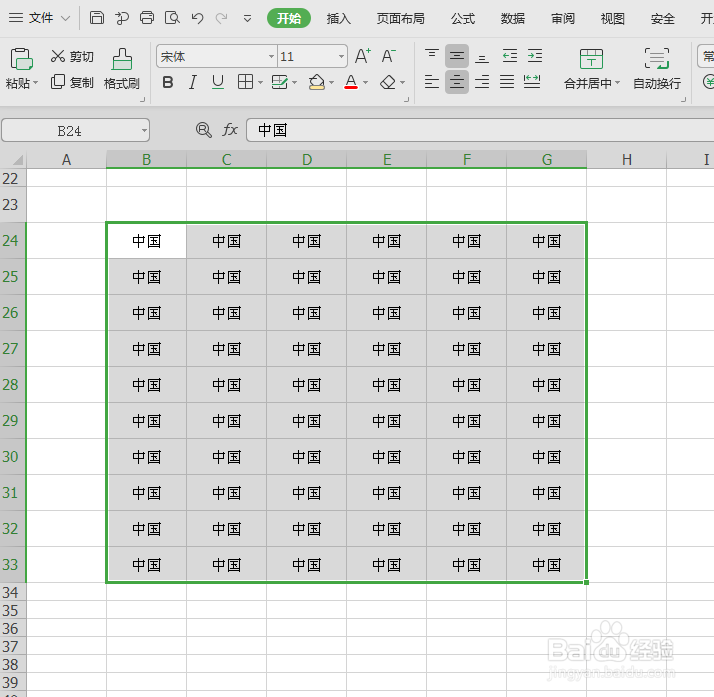This screenshot has height=697, width=714.
Task: Click the Copy (复制) button
Action: 72,82
